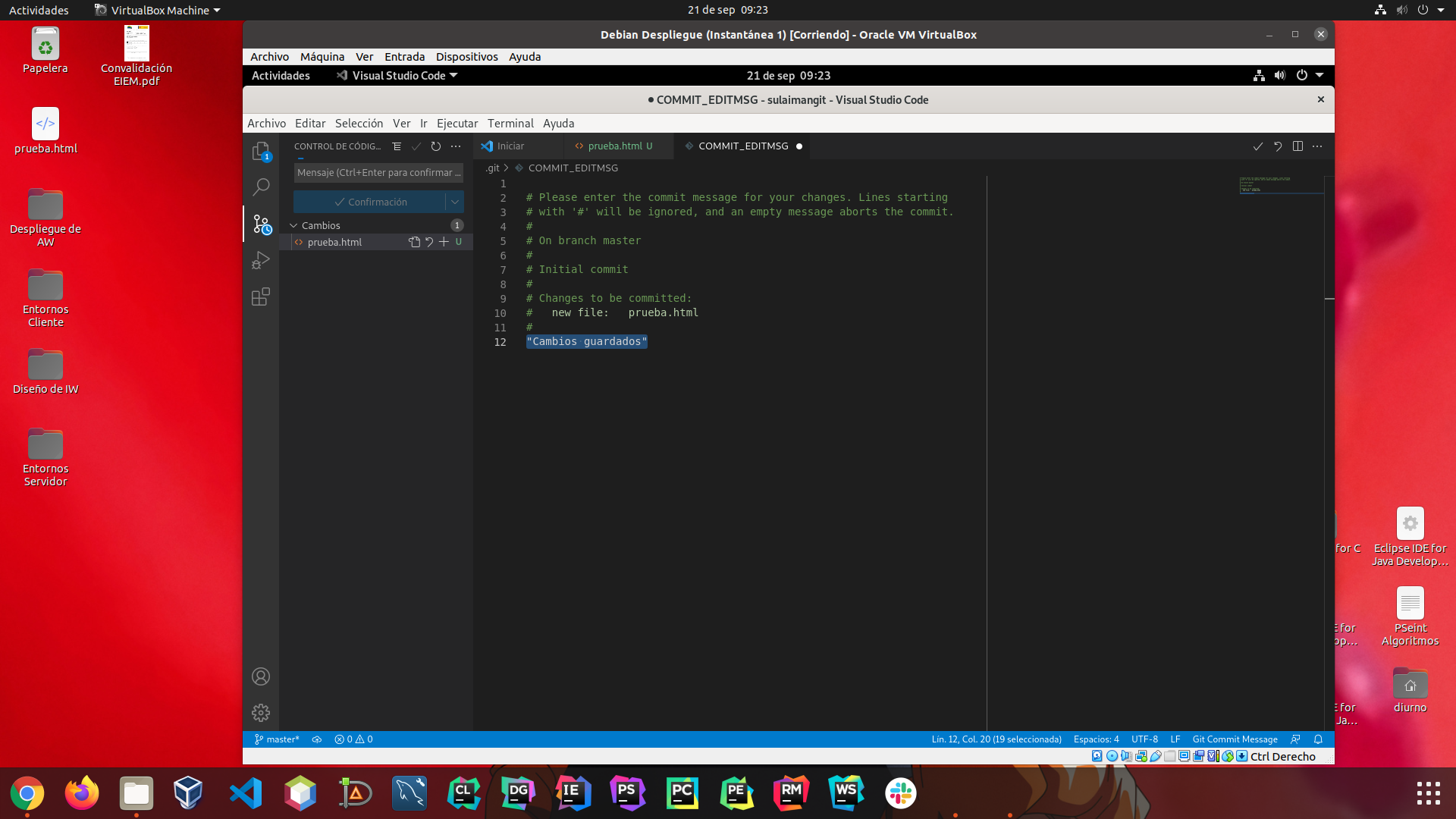This screenshot has width=1456, height=819.
Task: Toggle notifications bell in status bar
Action: tap(1318, 739)
